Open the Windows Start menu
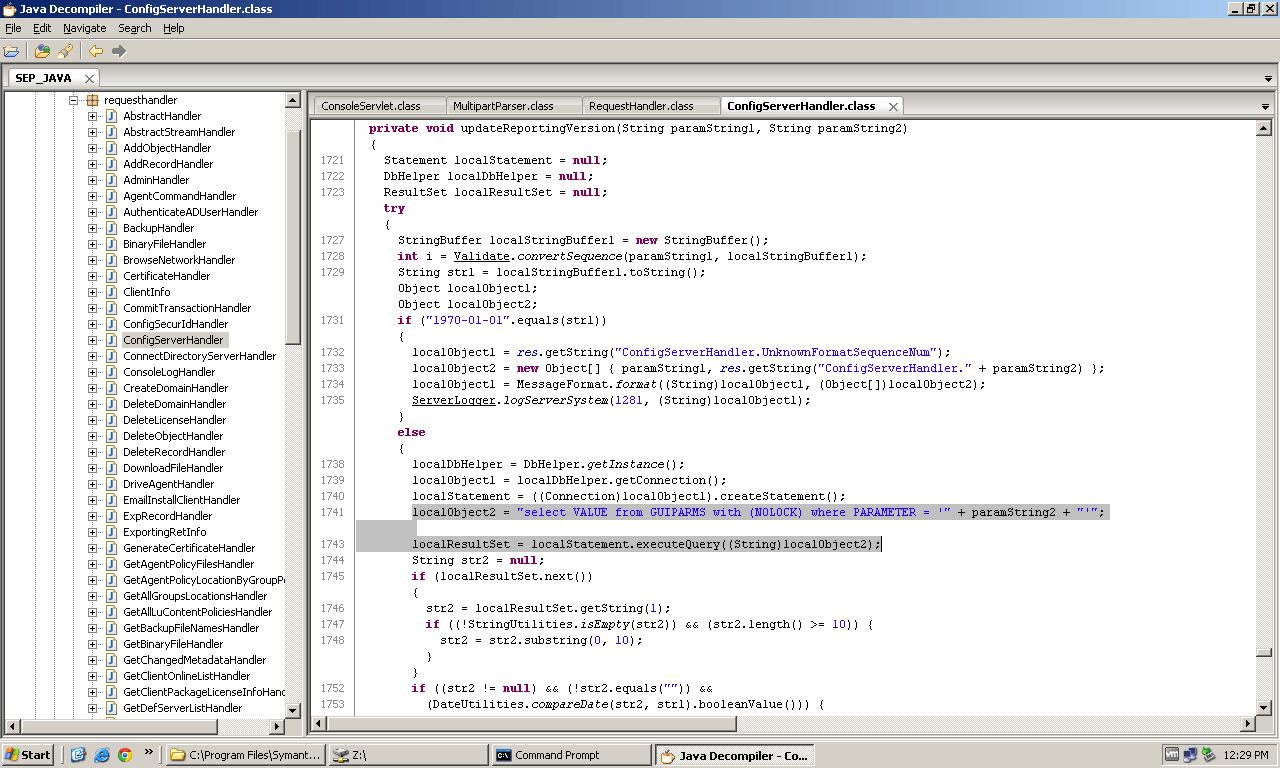This screenshot has height=768, width=1280. [x=28, y=755]
